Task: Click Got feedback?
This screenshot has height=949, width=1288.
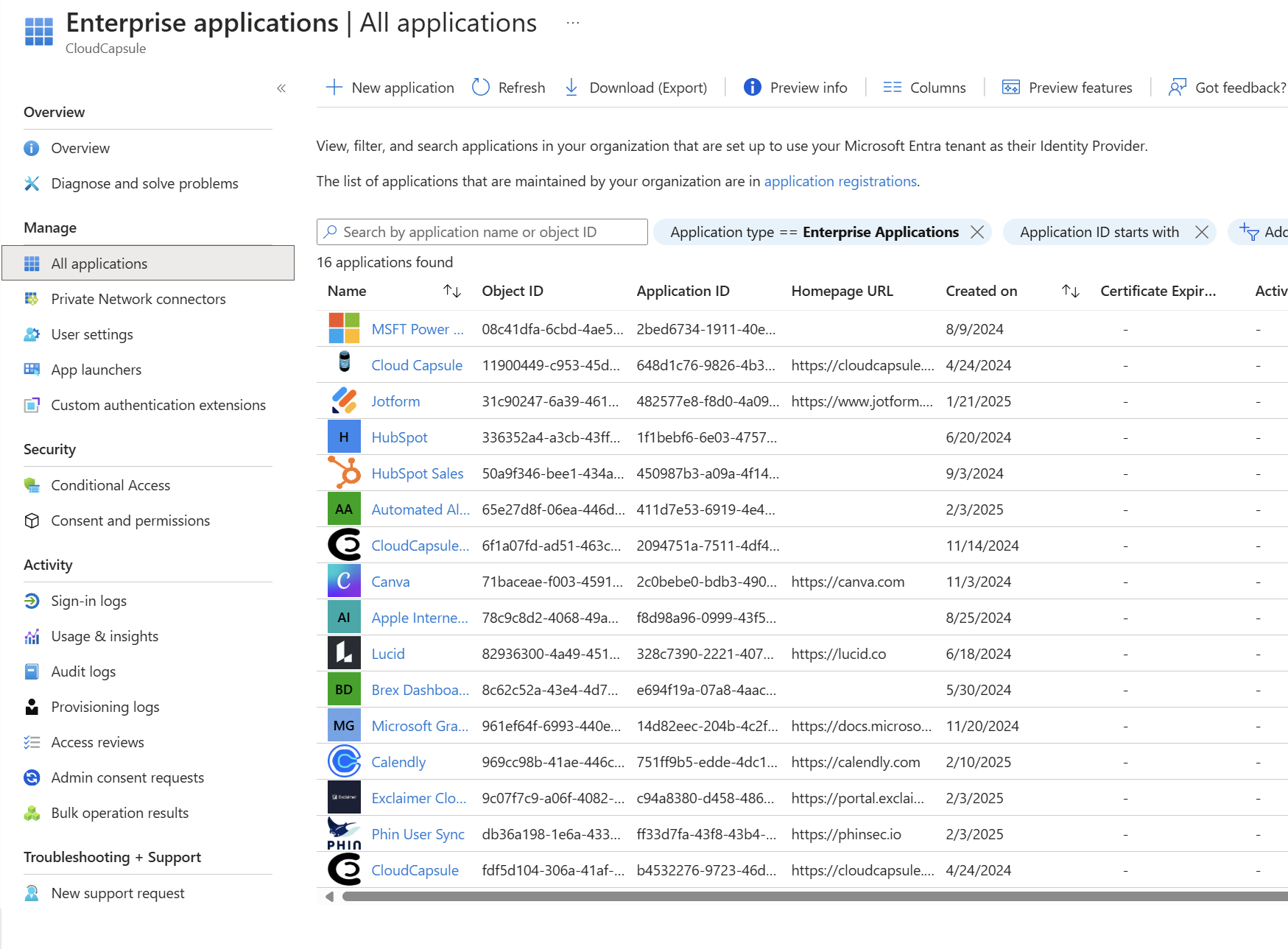Action: coord(1224,87)
